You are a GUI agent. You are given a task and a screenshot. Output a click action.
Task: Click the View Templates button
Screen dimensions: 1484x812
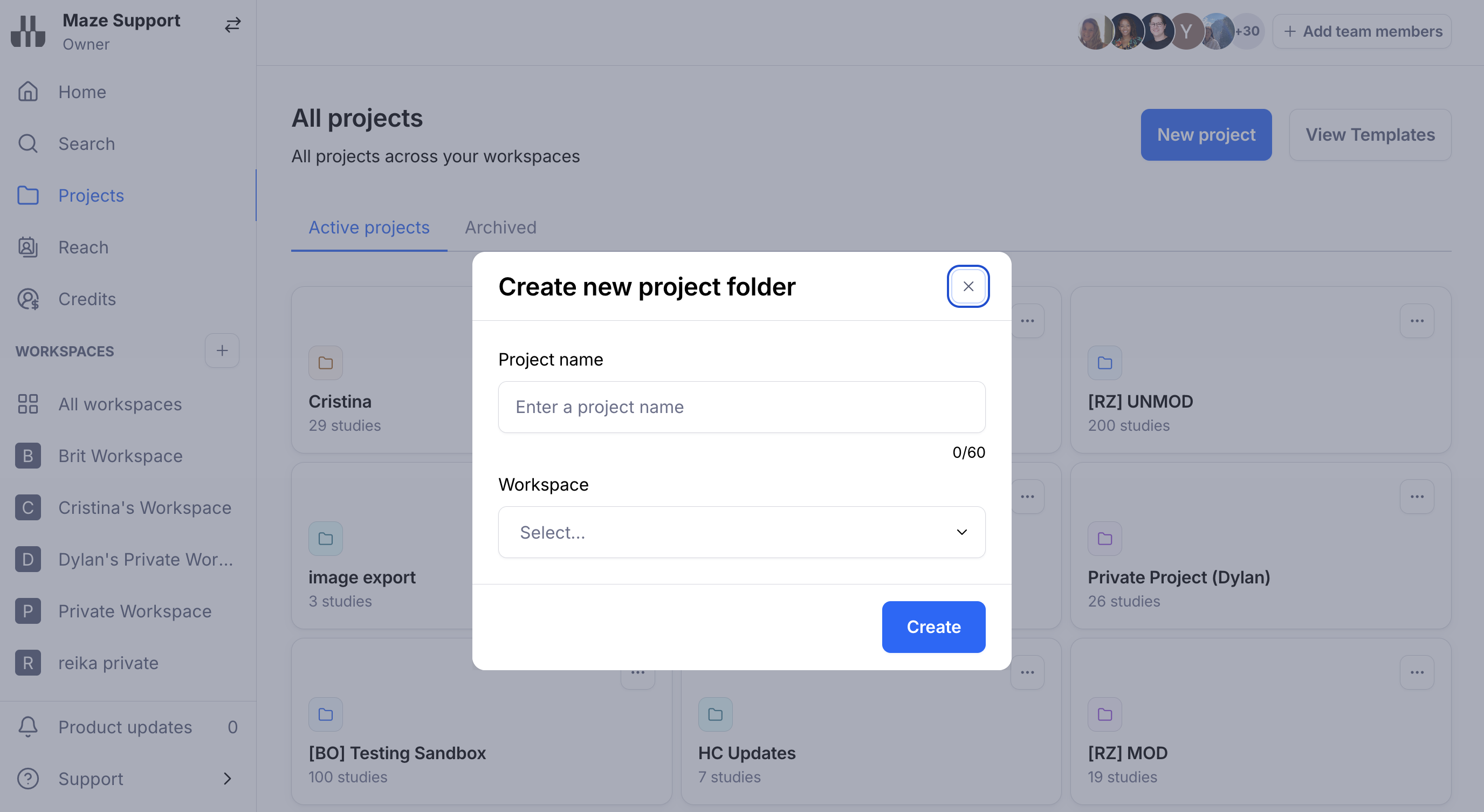pos(1369,135)
